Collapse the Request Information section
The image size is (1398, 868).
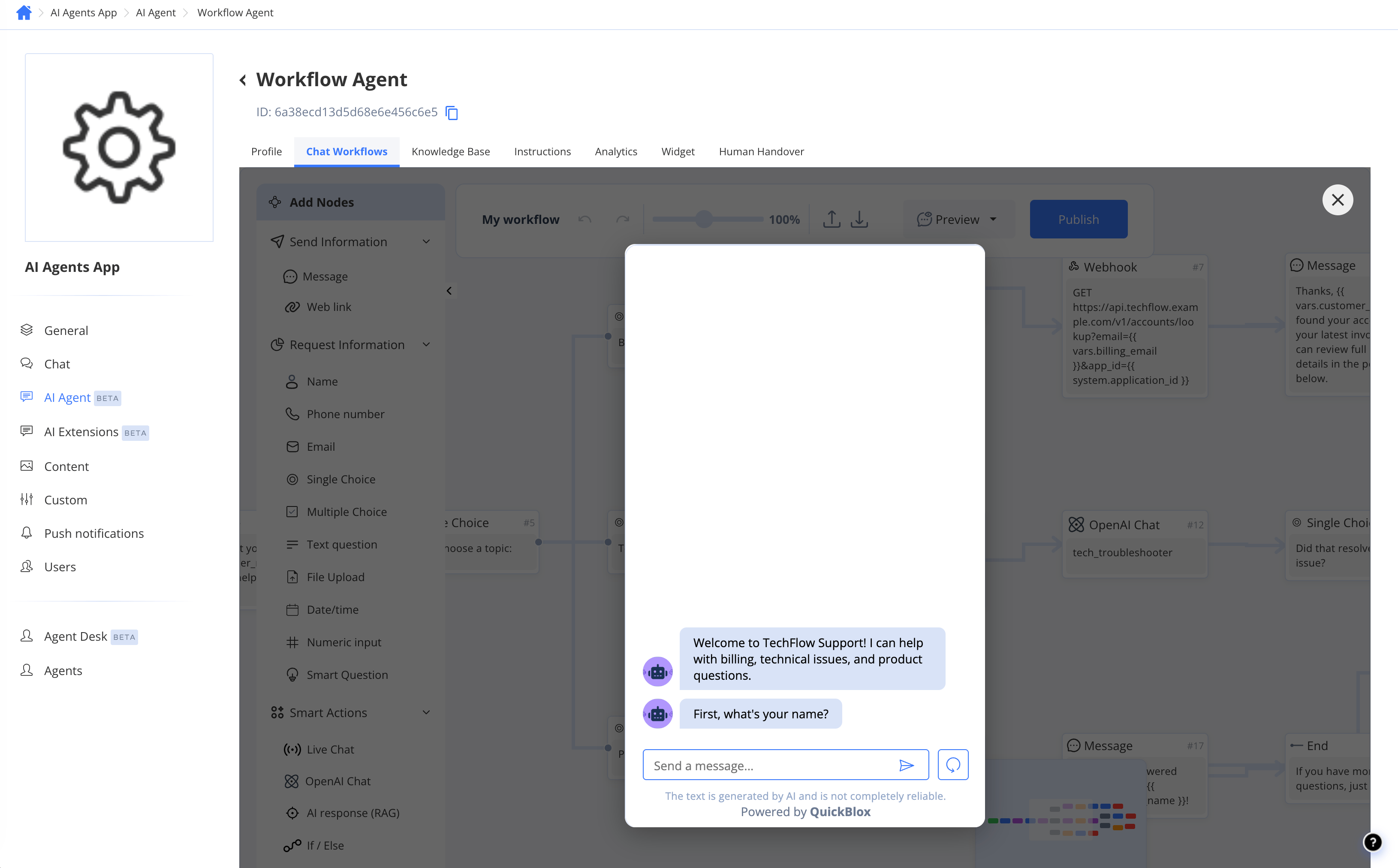click(426, 344)
